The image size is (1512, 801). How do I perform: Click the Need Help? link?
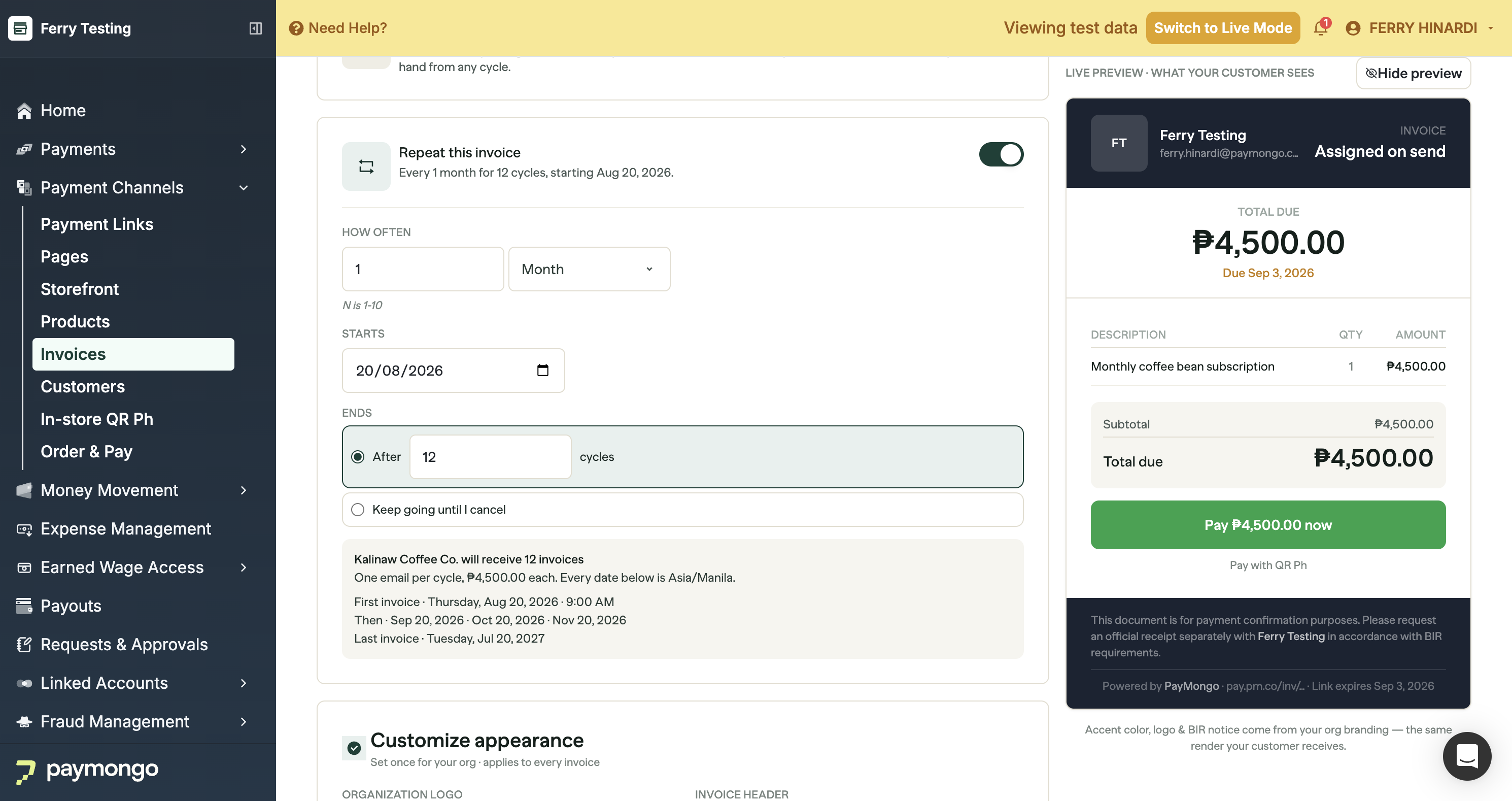tap(348, 28)
